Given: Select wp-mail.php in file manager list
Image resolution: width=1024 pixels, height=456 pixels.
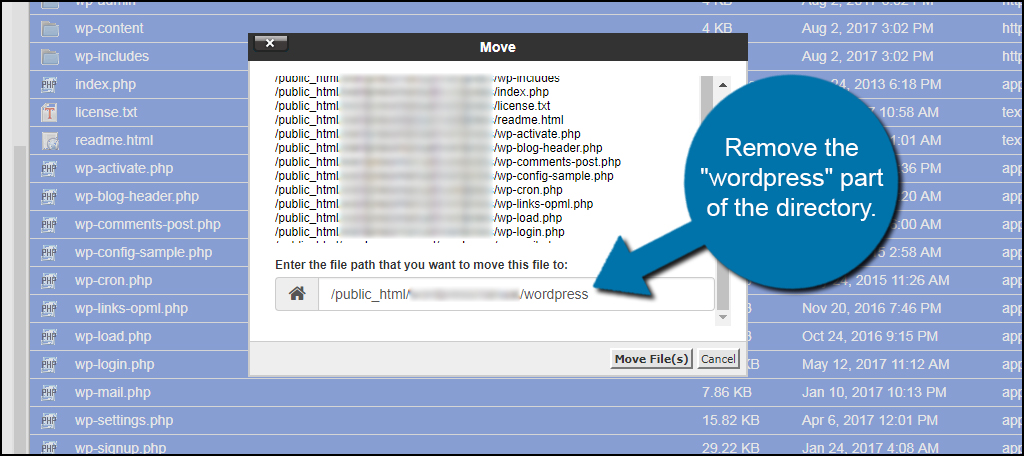Looking at the screenshot, I should (x=112, y=393).
